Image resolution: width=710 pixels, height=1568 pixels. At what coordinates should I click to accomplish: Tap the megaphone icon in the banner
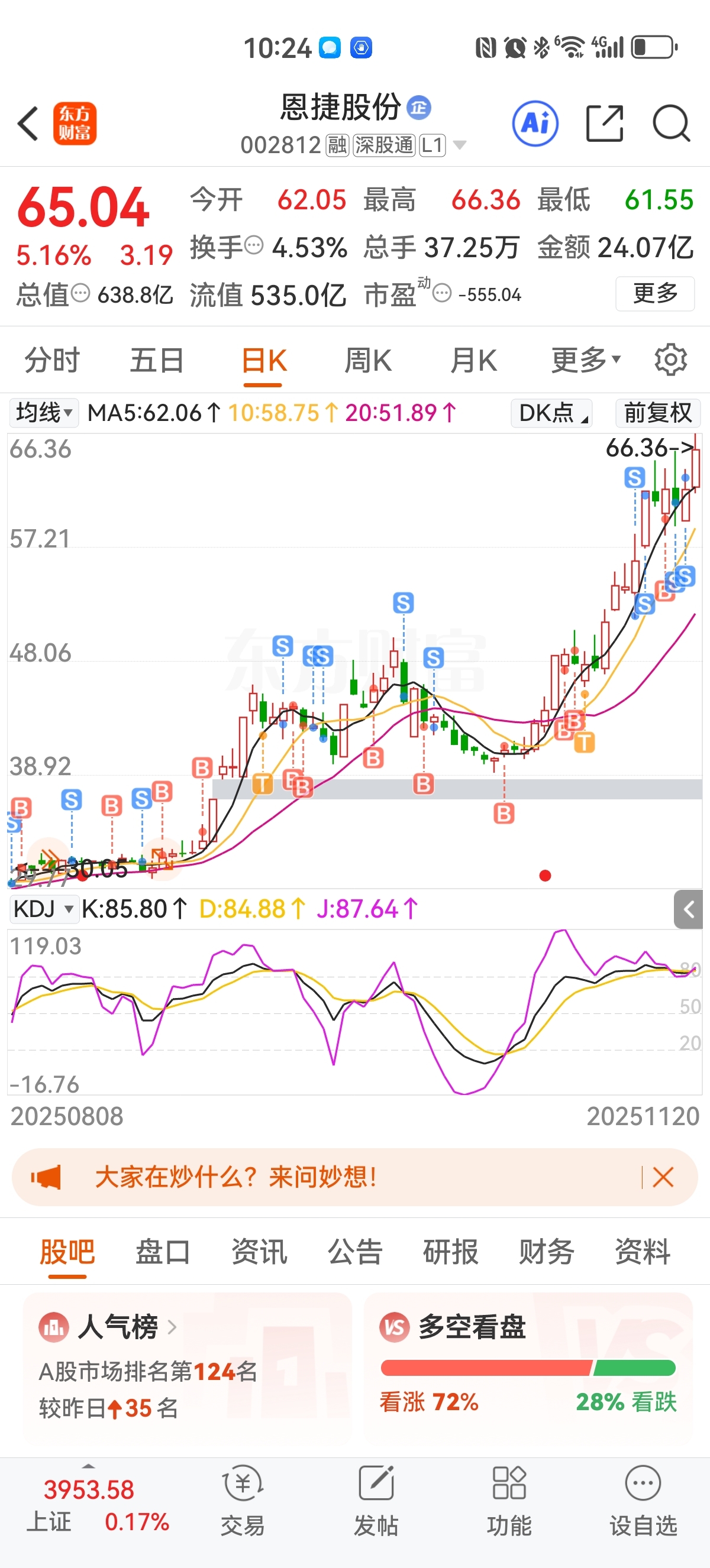[x=46, y=1177]
